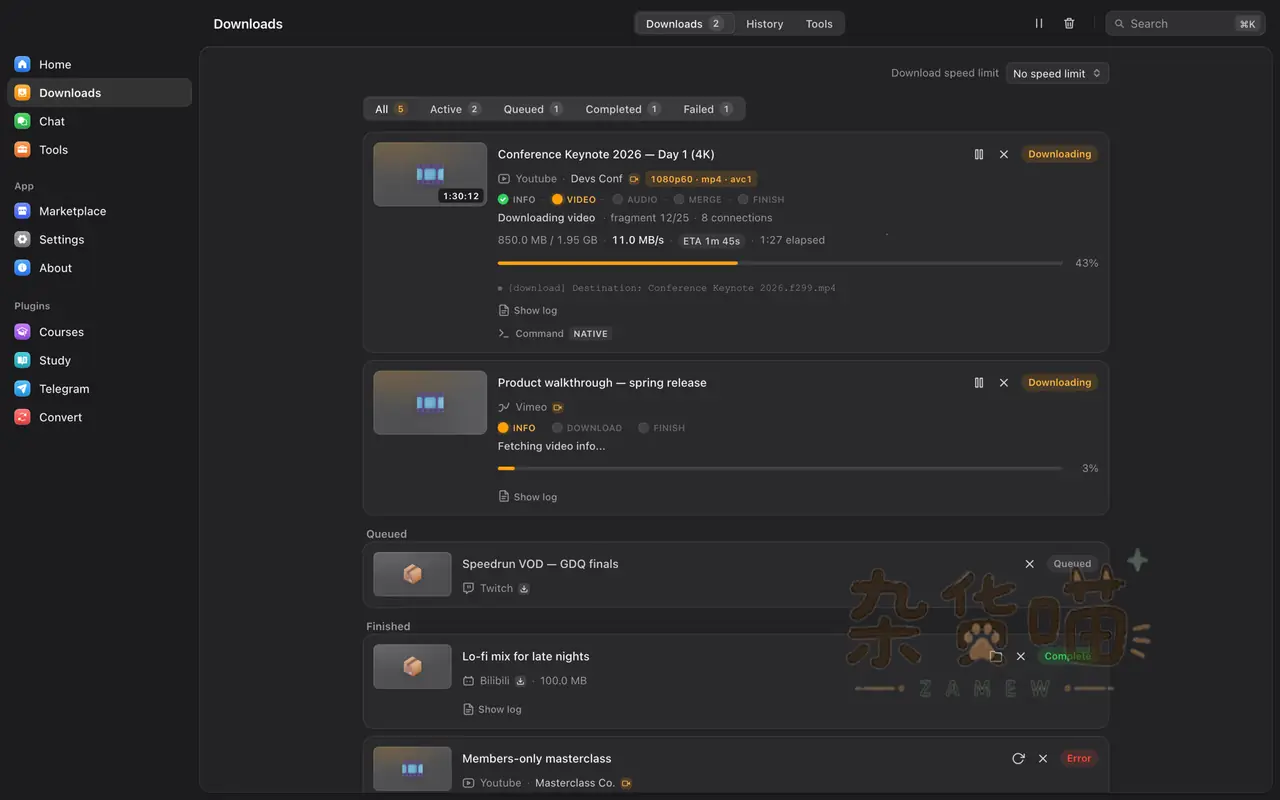1280x800 pixels.
Task: Click the Members-only masterclass title
Action: click(537, 759)
